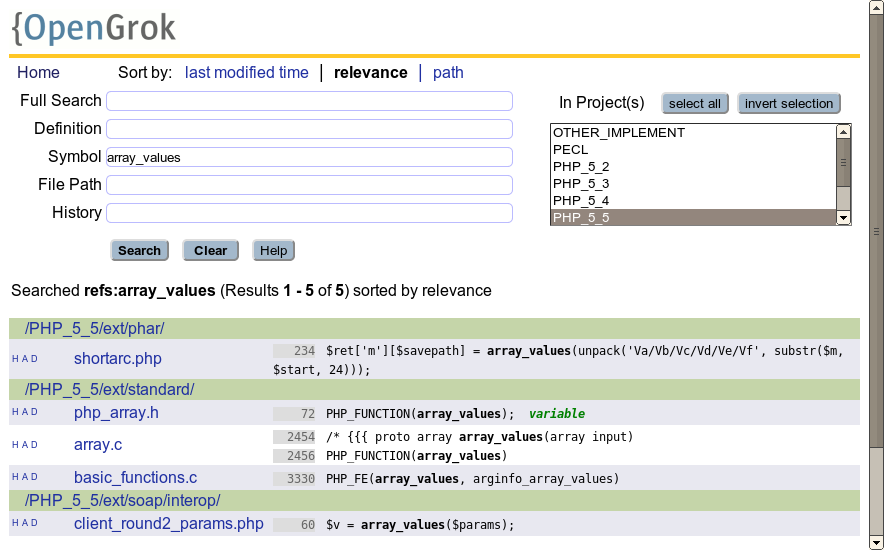
Task: Go to line 72 in php_array.h
Action: pyautogui.click(x=294, y=414)
